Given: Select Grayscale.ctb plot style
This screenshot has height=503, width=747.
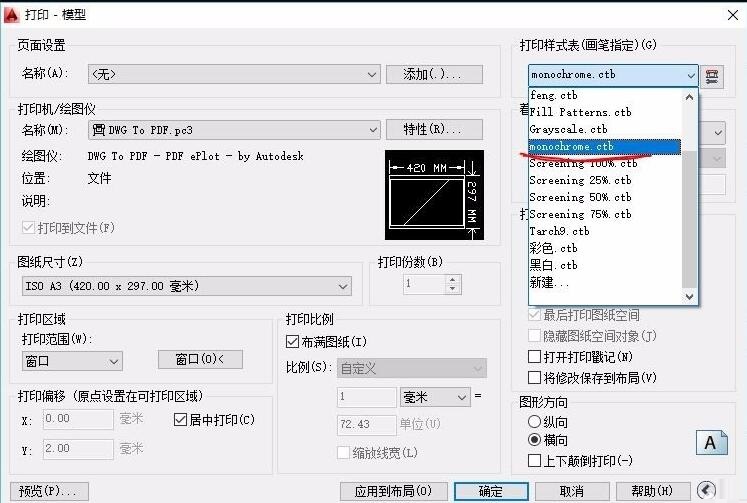Looking at the screenshot, I should click(x=605, y=130).
